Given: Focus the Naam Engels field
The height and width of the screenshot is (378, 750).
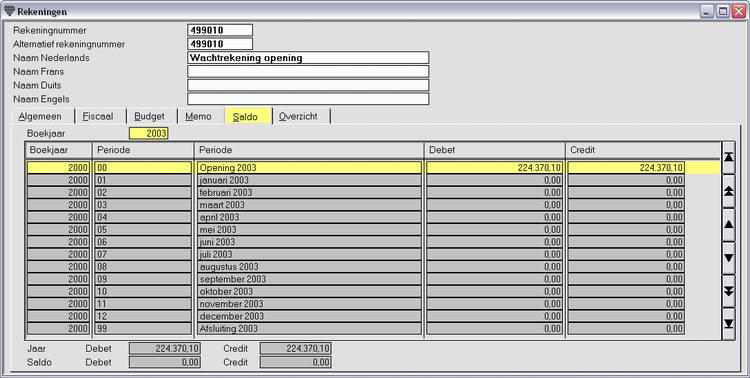Looking at the screenshot, I should coord(308,99).
